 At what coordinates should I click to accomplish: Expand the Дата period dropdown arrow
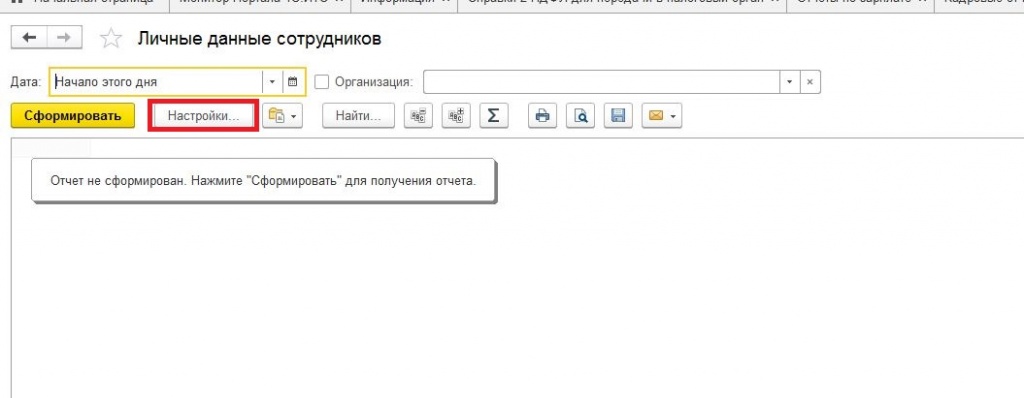tap(273, 82)
